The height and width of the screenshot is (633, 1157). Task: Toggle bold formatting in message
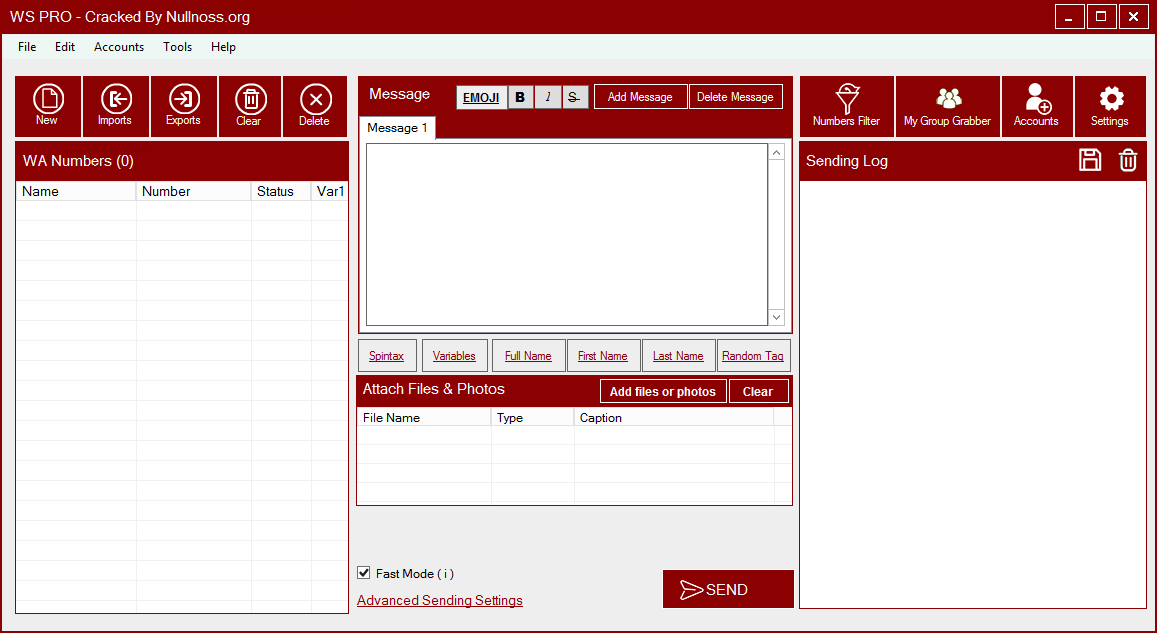pyautogui.click(x=520, y=97)
